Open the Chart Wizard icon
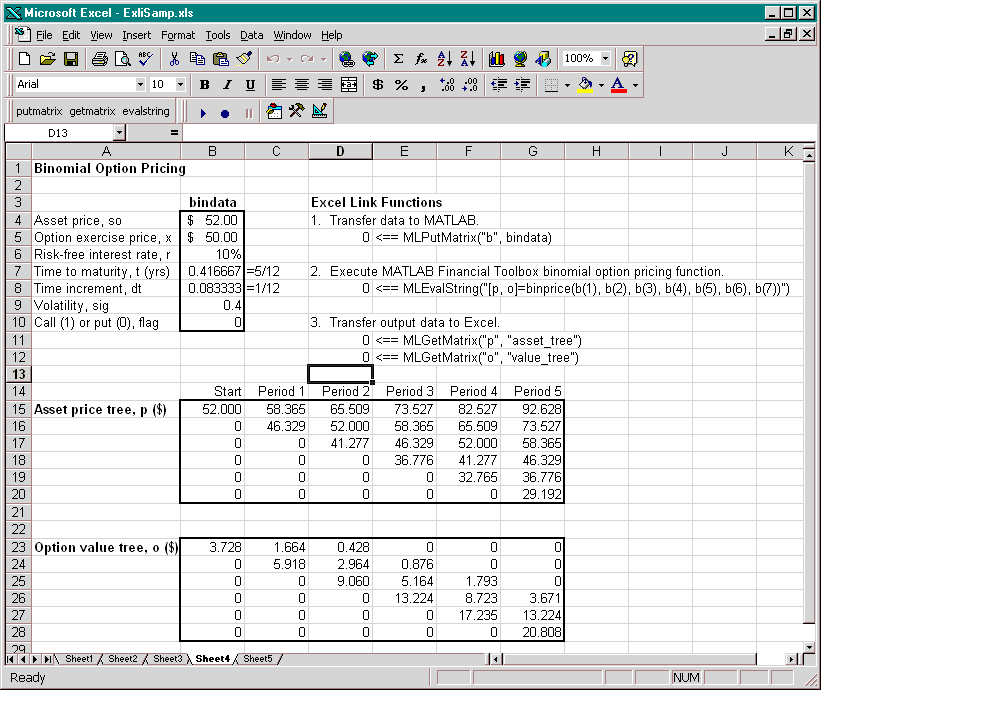This screenshot has width=1002, height=713. click(497, 59)
